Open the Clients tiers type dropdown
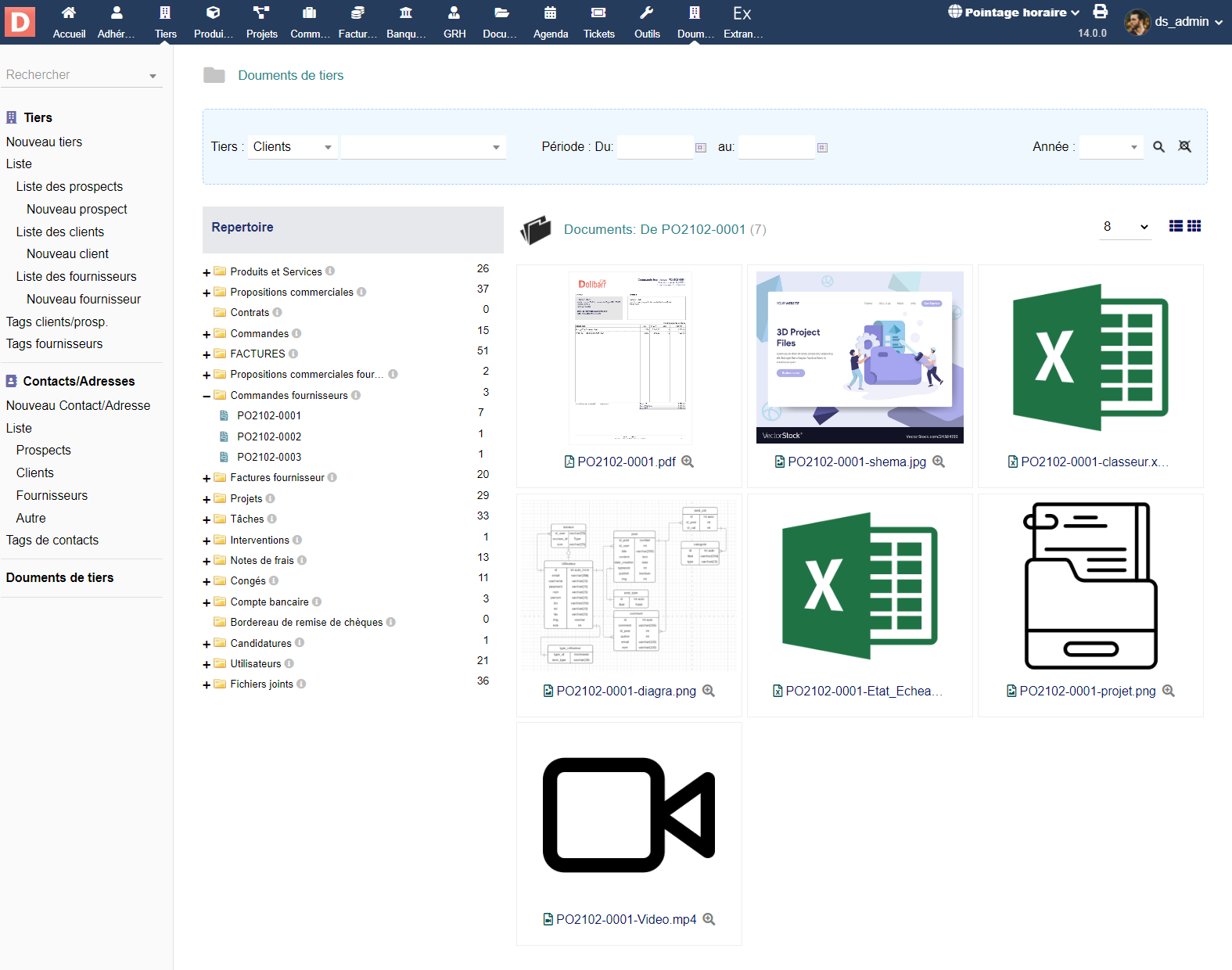The image size is (1232, 970). click(293, 147)
